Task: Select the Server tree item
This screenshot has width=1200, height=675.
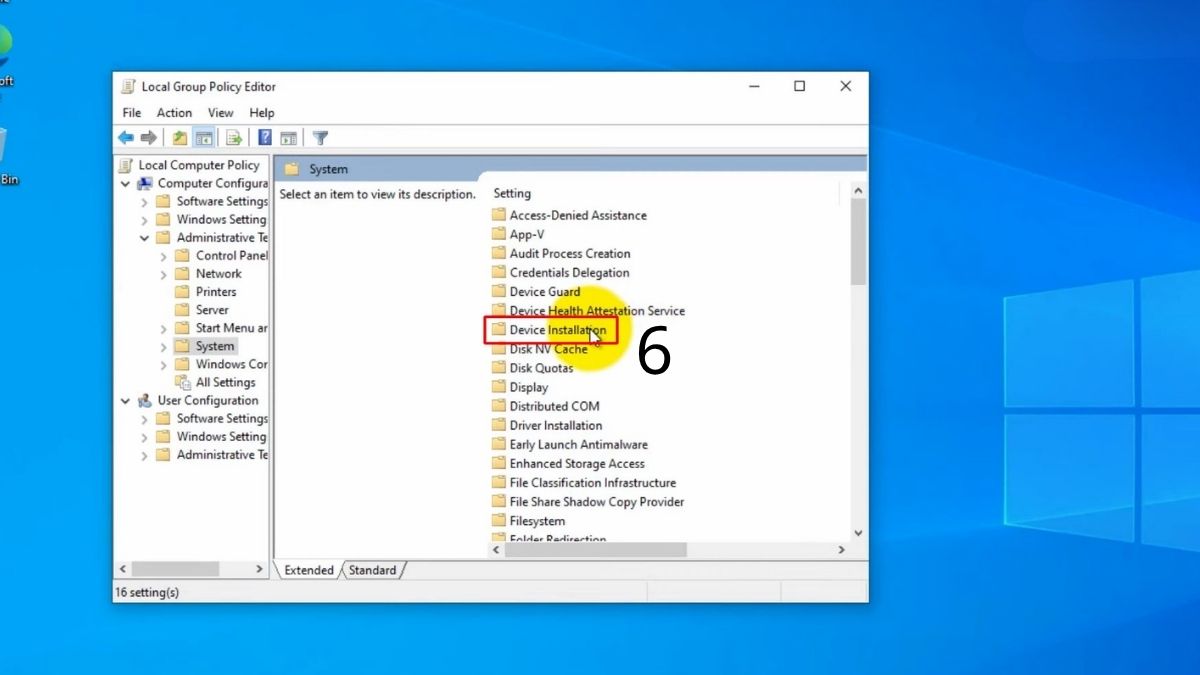Action: coord(212,310)
